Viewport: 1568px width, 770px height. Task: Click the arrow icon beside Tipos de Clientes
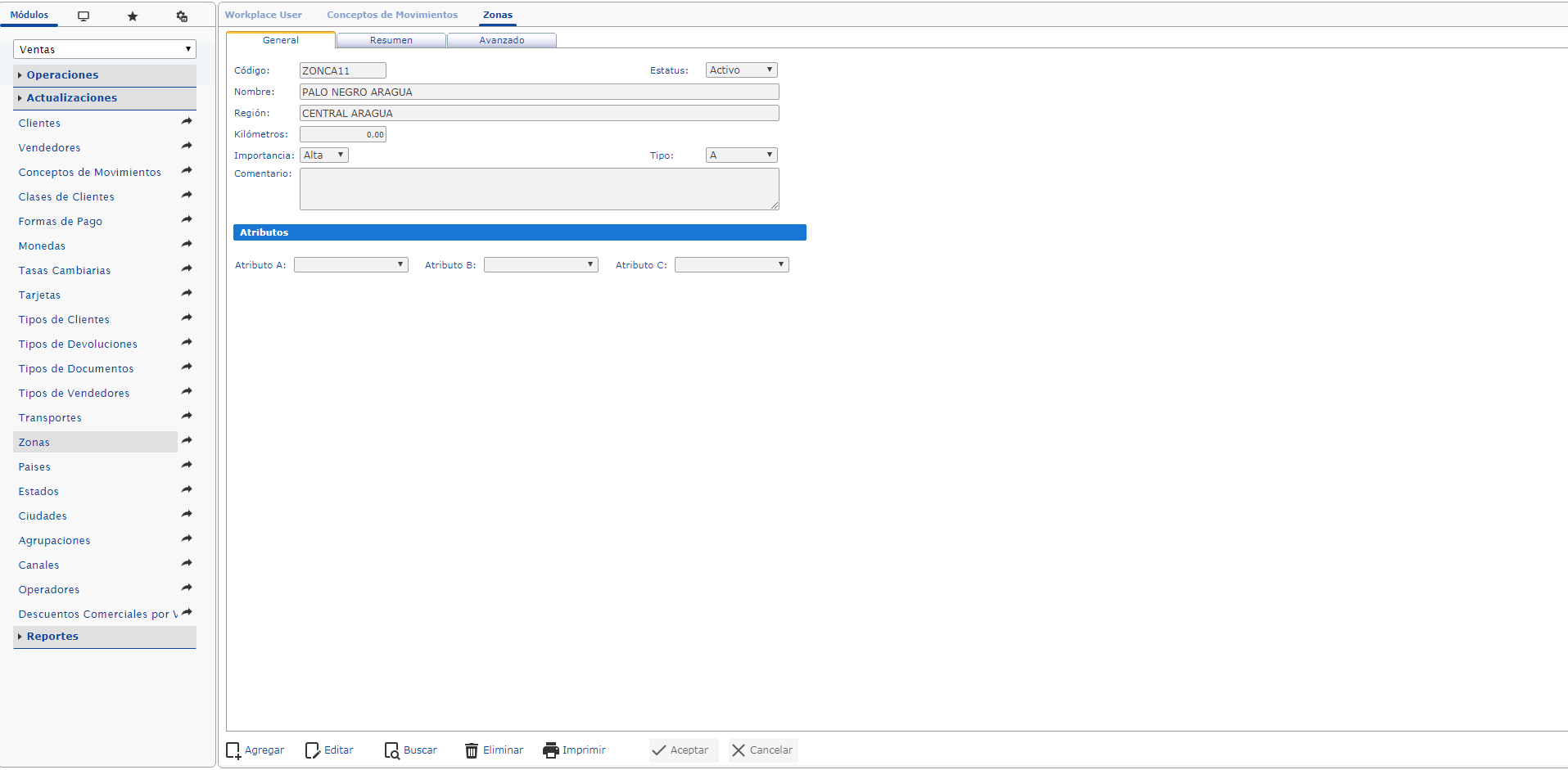pyautogui.click(x=187, y=317)
